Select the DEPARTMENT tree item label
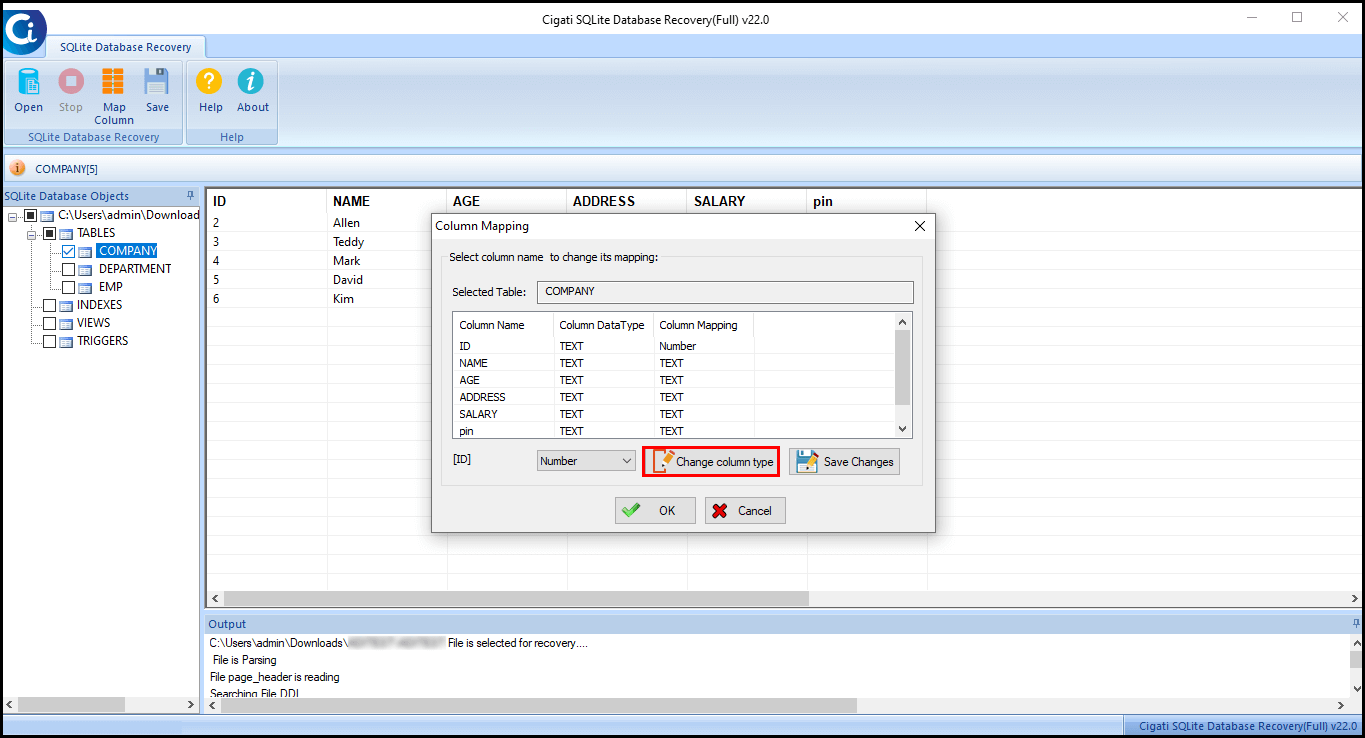The height and width of the screenshot is (738, 1365). [135, 269]
